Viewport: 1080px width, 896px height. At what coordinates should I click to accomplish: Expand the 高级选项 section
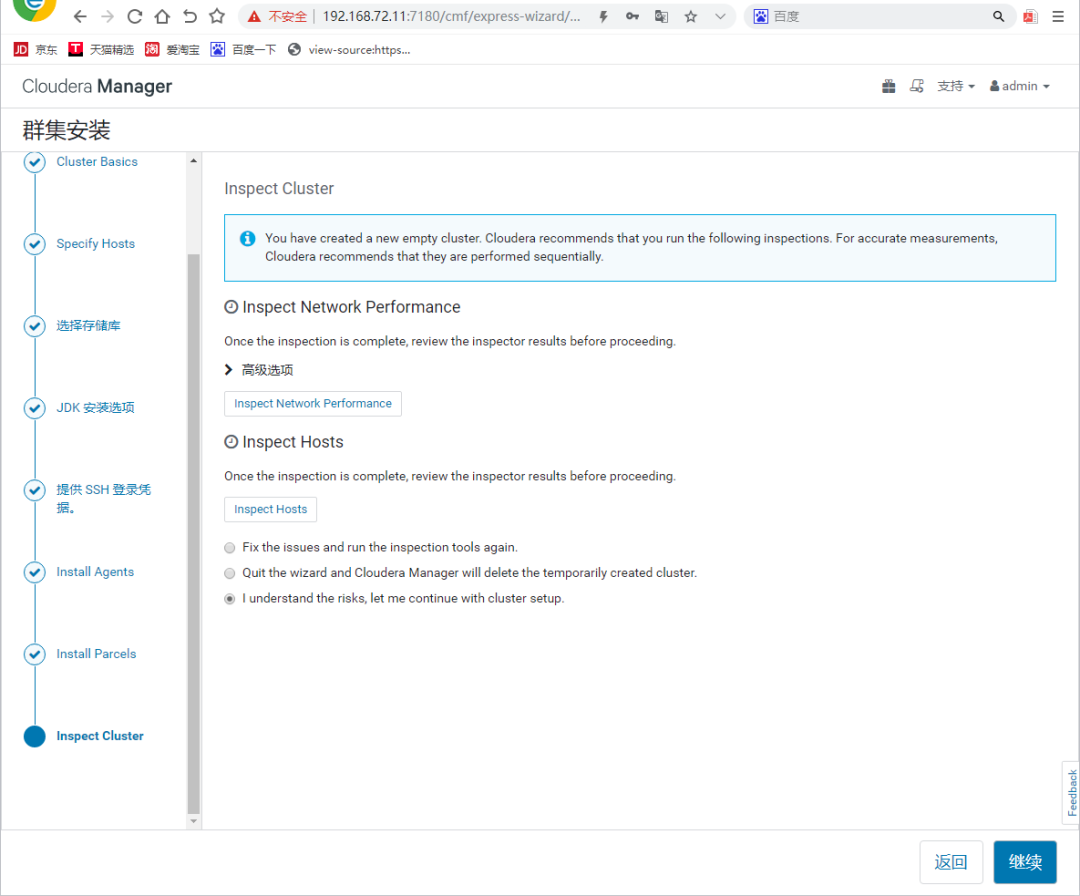click(x=259, y=371)
